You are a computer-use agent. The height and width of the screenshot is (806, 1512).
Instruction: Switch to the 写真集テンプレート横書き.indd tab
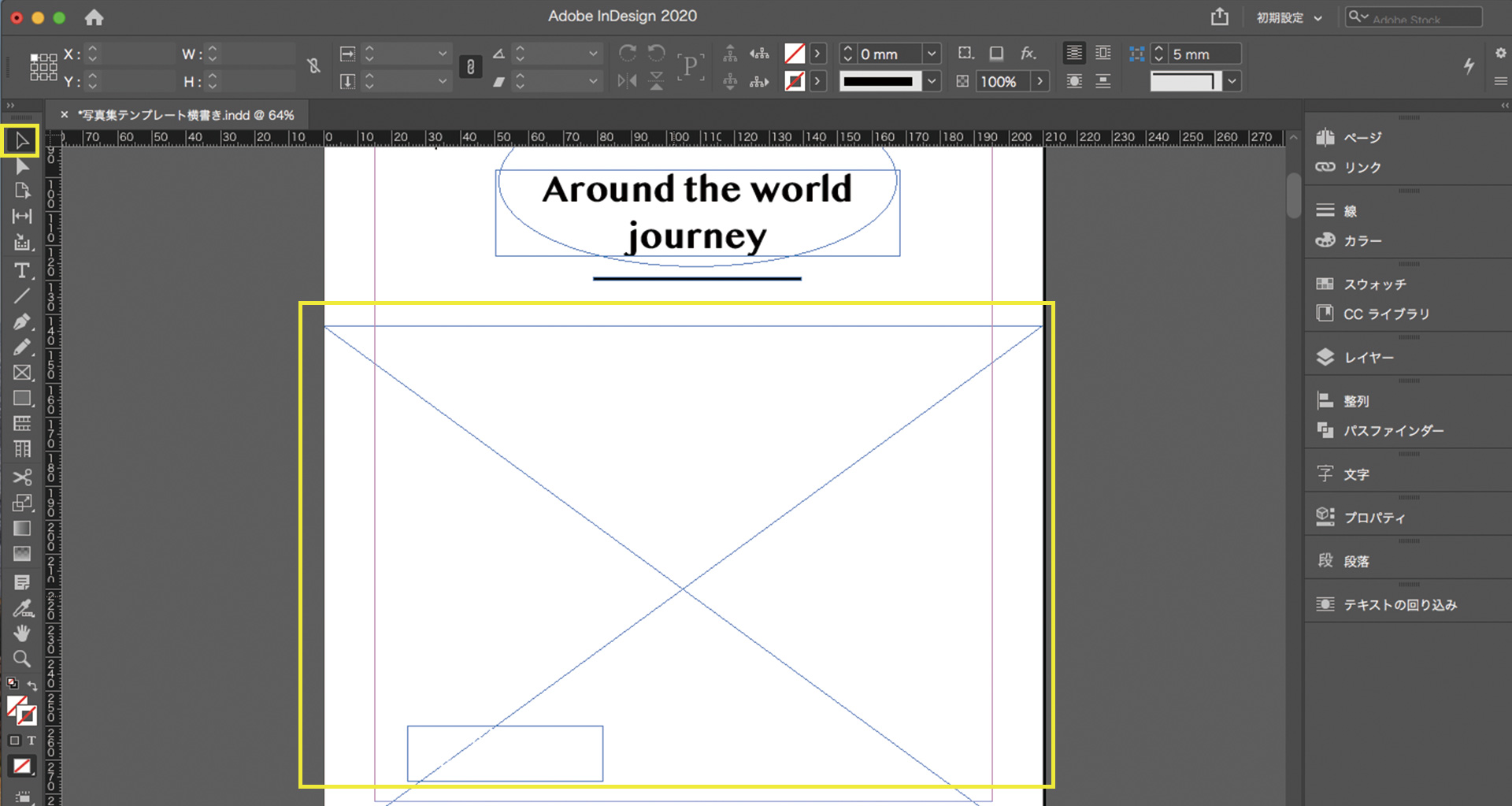point(186,115)
